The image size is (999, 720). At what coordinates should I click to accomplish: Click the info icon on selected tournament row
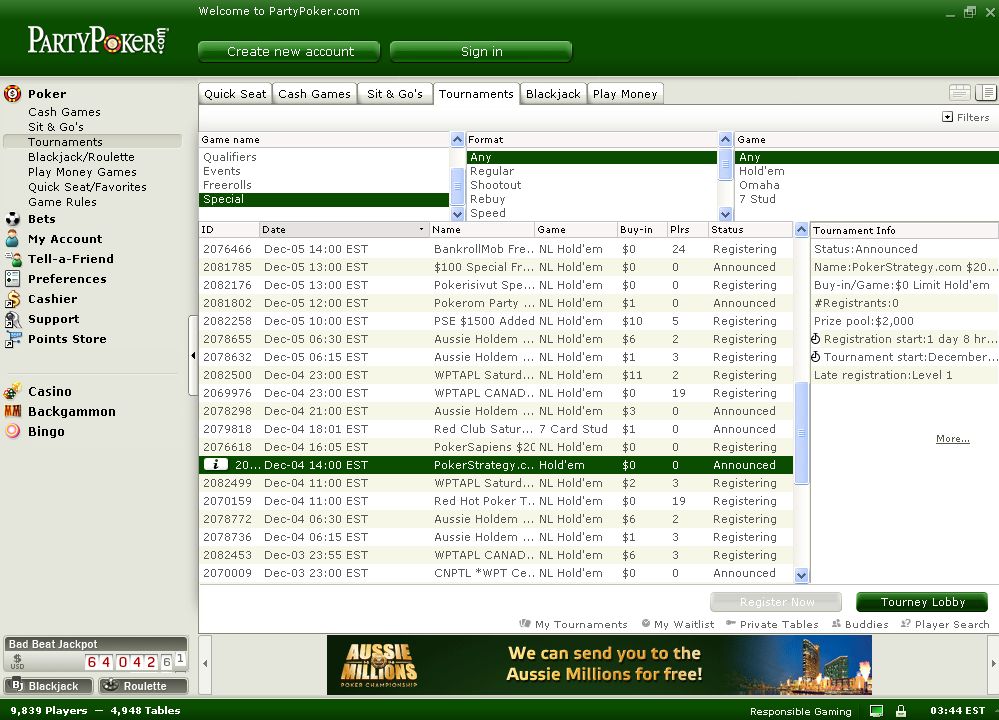(215, 464)
